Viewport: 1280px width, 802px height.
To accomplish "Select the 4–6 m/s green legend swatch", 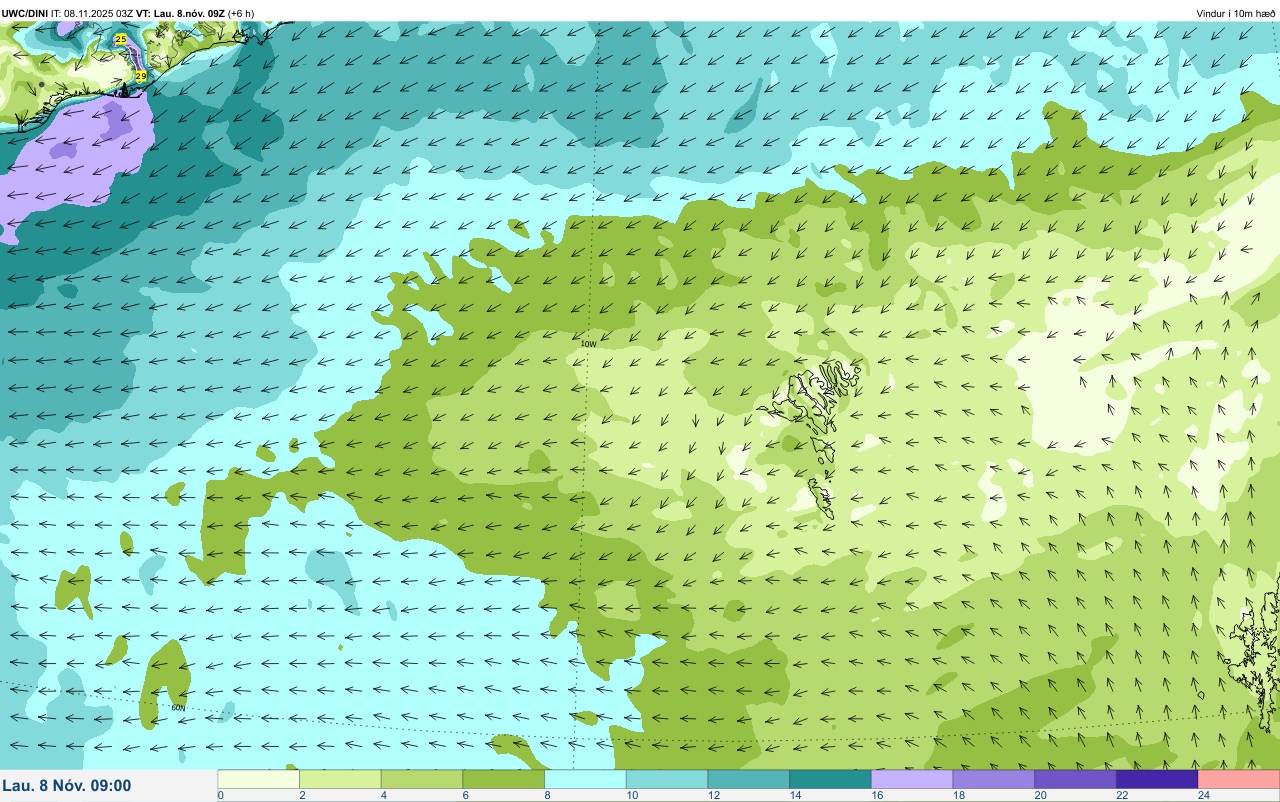I will click(x=422, y=779).
